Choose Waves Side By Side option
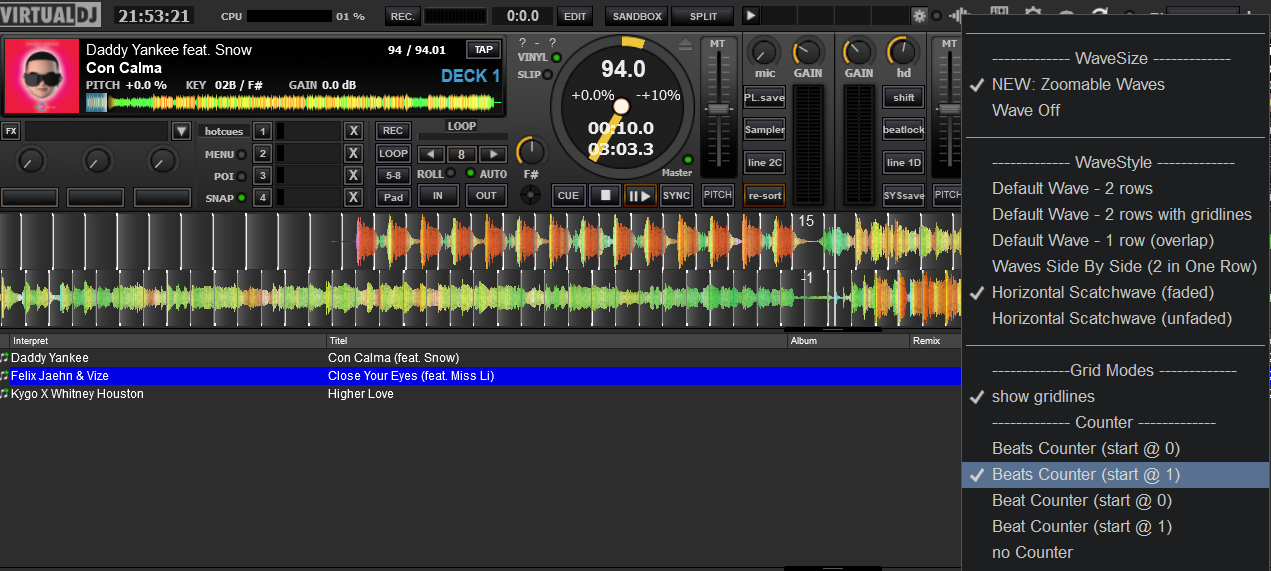Image resolution: width=1271 pixels, height=571 pixels. (x=1124, y=266)
